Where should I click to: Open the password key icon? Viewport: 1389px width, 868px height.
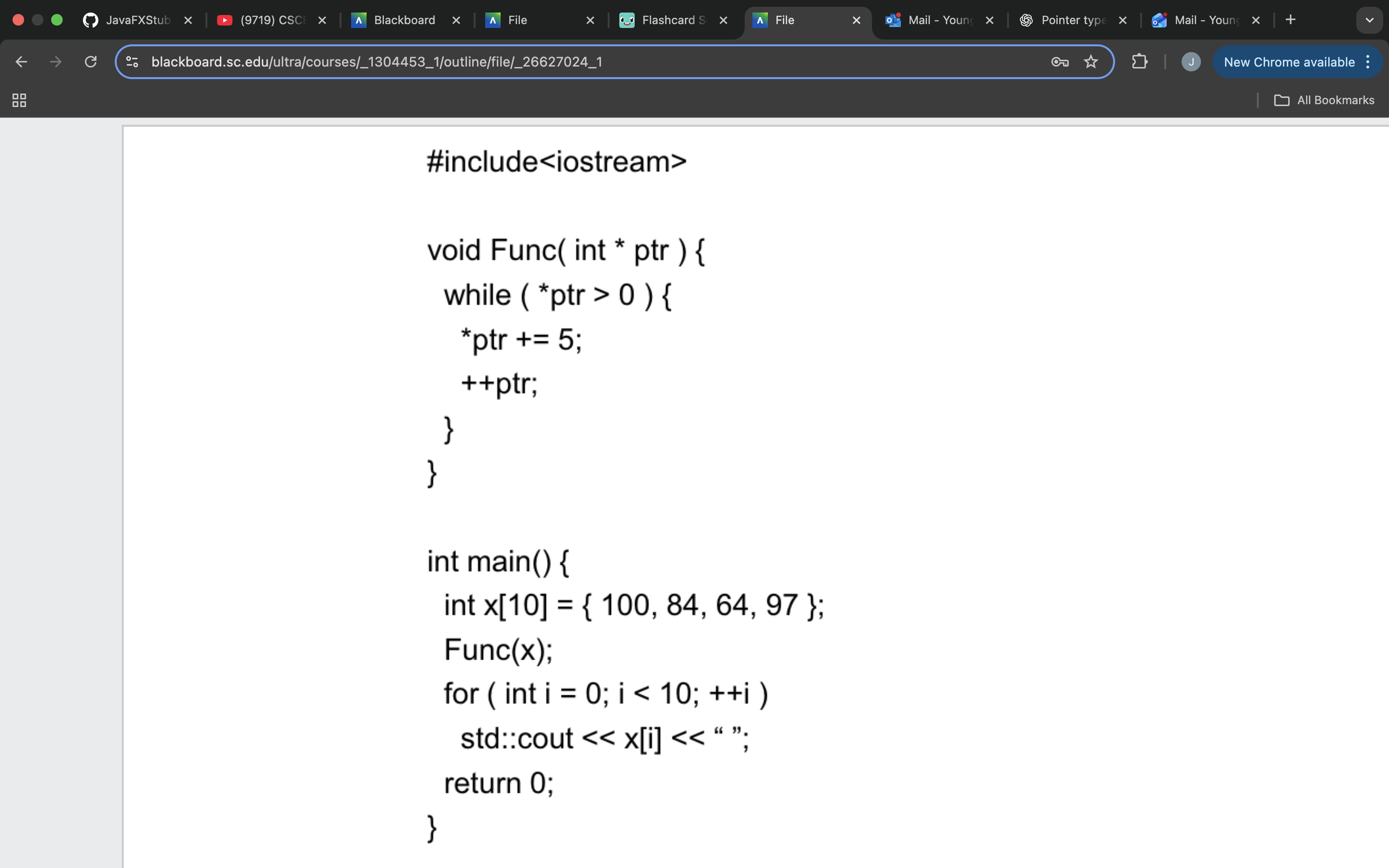coord(1060,62)
